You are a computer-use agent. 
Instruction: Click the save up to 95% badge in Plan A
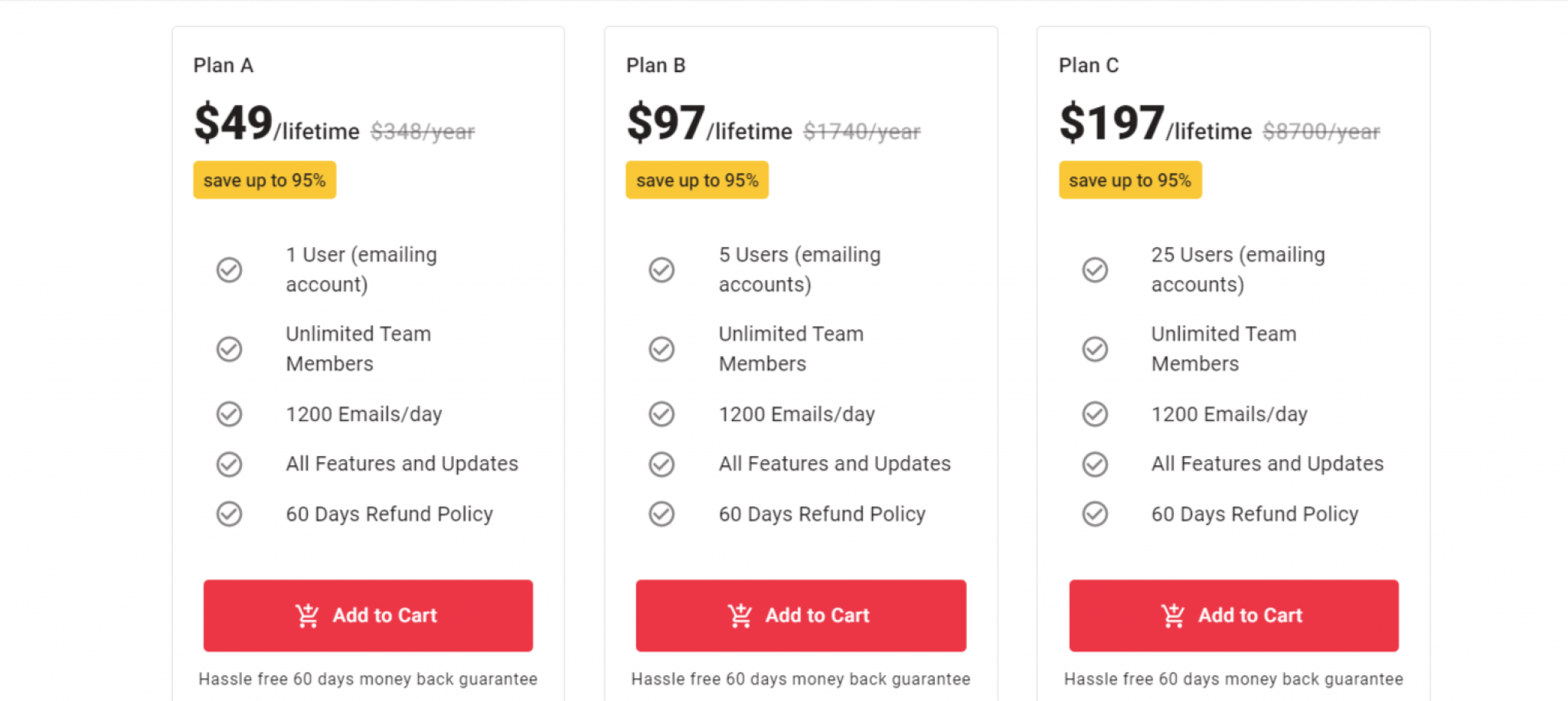(x=264, y=180)
